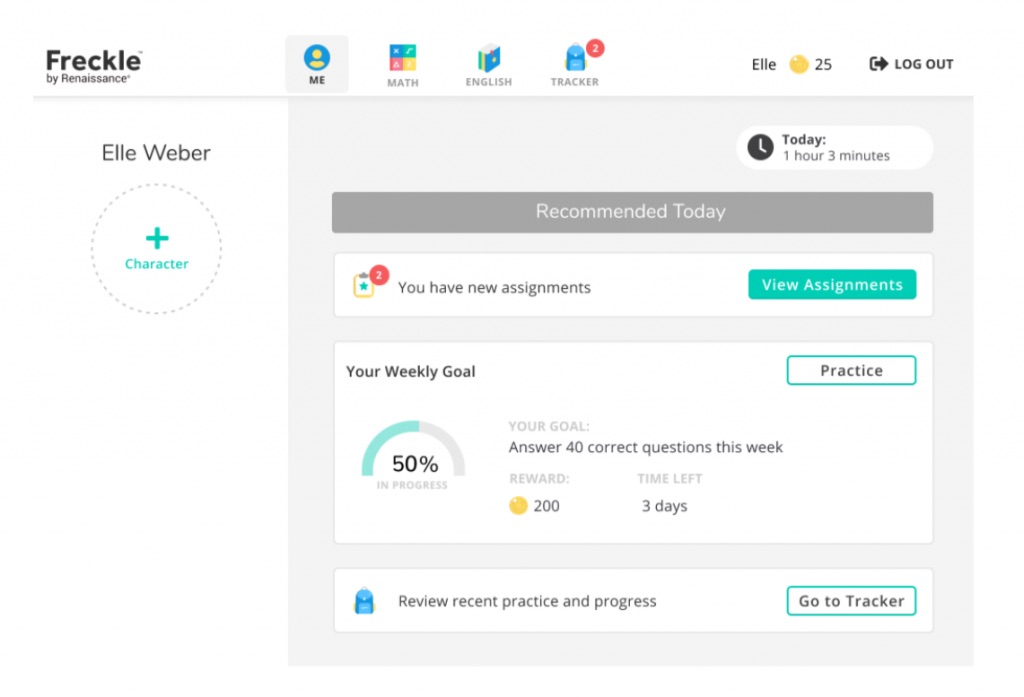Click the new assignments clipboard icon

coord(364,286)
